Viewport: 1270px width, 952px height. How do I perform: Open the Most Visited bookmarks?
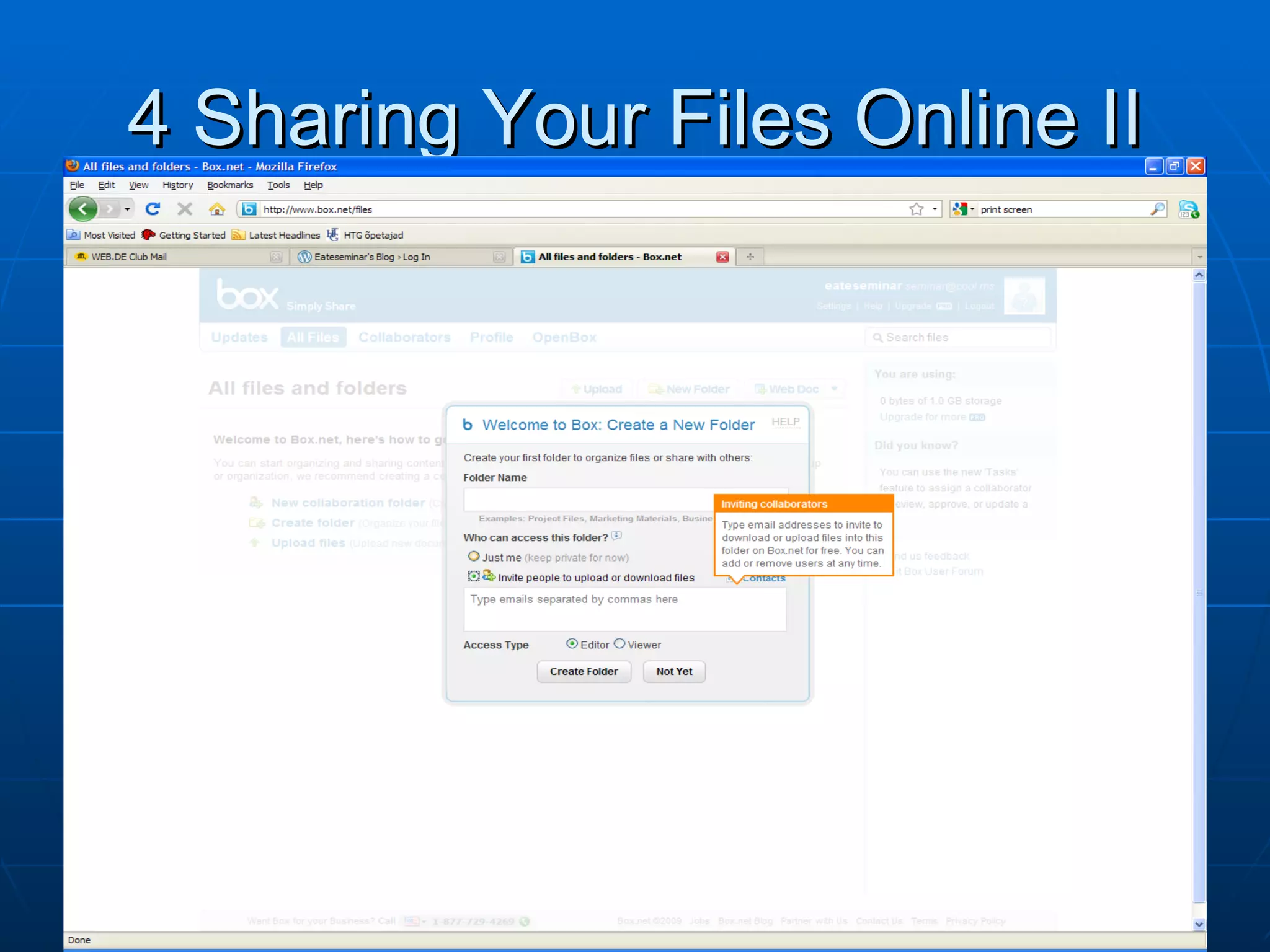[101, 236]
